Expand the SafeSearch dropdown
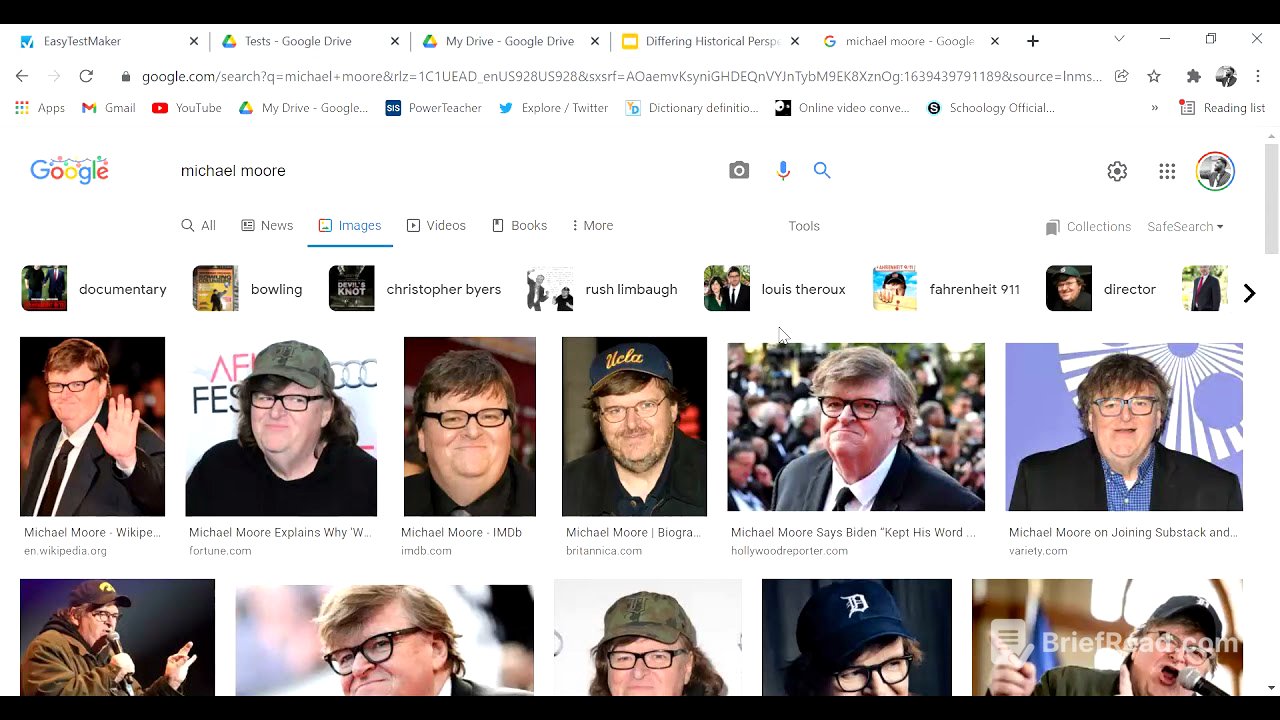 tap(1185, 227)
